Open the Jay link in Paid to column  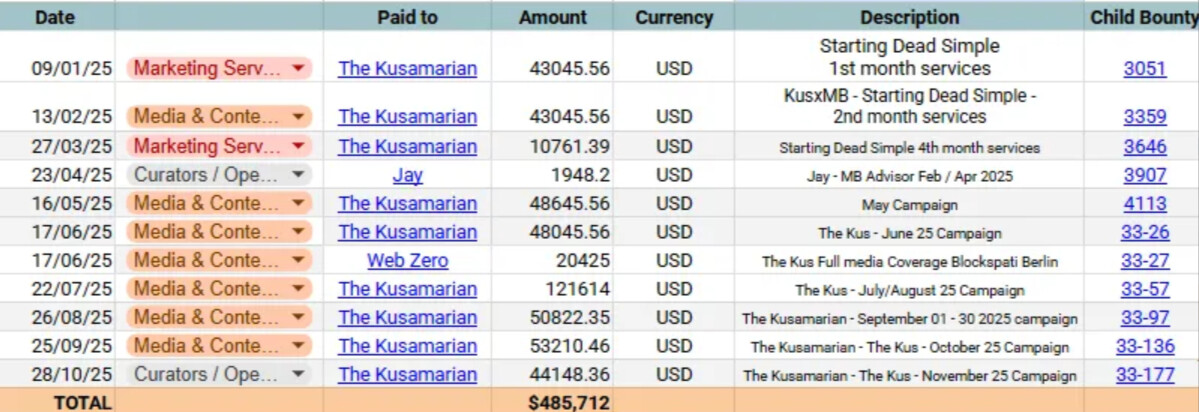tap(407, 175)
